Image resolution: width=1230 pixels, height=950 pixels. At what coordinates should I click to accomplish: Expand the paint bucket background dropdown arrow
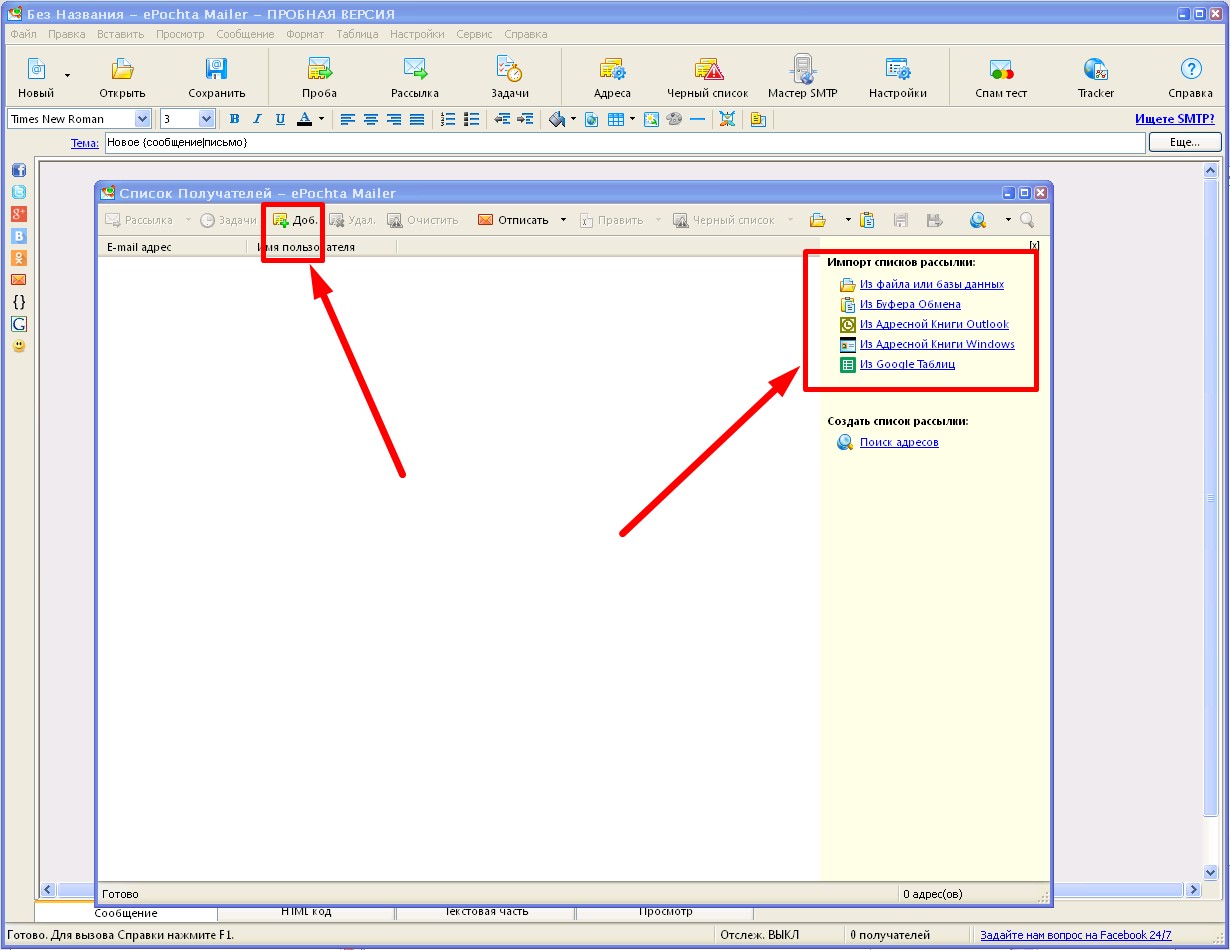(573, 119)
